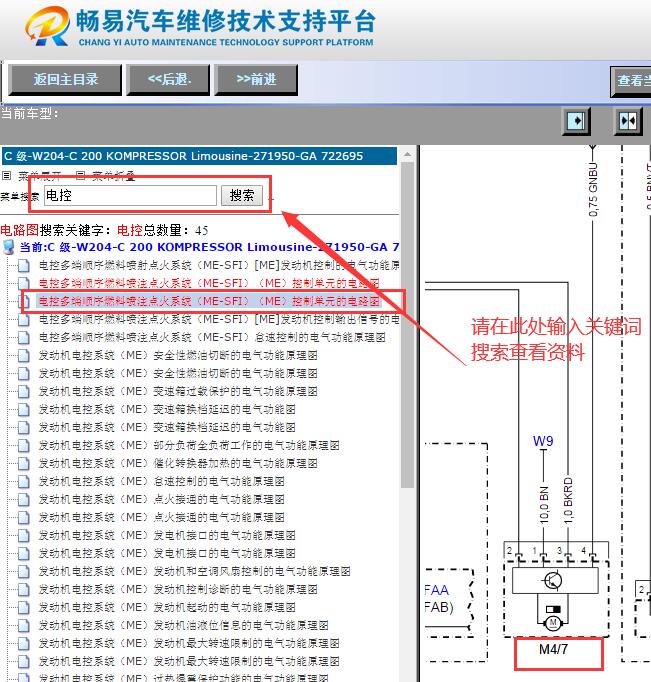Image resolution: width=651 pixels, height=682 pixels.
Task: Expand all menus with 菜单展开 icon
Action: (x=6, y=176)
